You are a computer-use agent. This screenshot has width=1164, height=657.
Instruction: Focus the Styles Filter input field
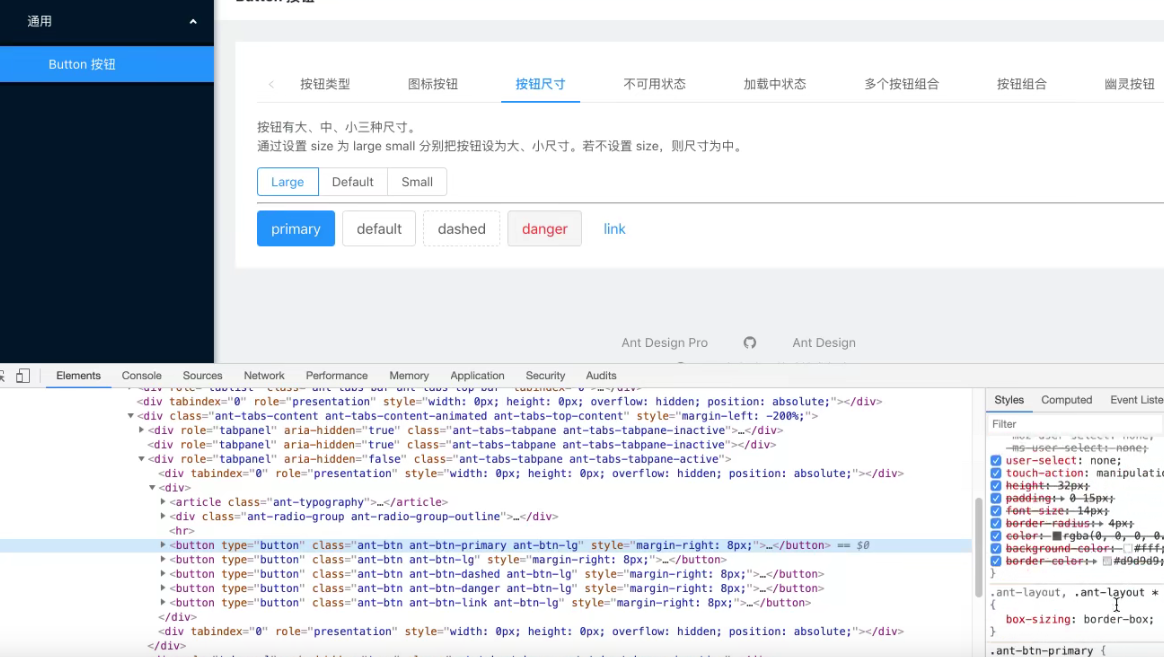(1074, 424)
